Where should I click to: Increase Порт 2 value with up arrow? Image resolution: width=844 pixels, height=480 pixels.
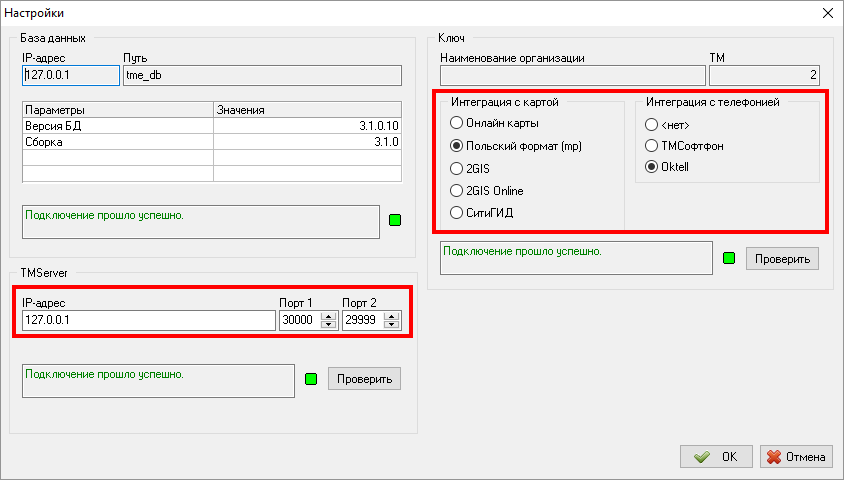[392, 316]
